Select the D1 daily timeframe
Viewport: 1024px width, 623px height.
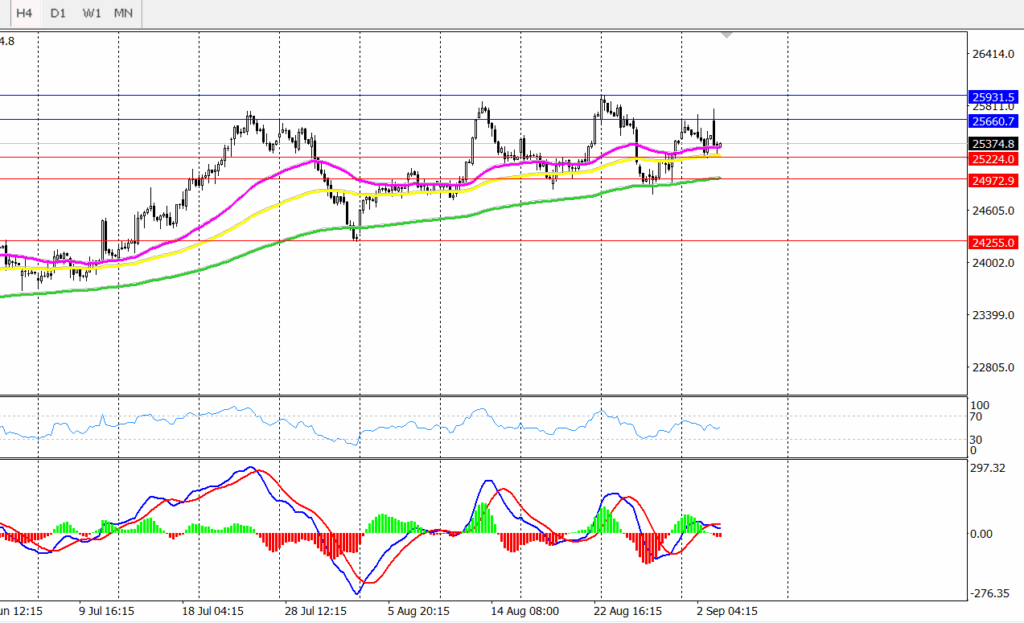(x=58, y=13)
